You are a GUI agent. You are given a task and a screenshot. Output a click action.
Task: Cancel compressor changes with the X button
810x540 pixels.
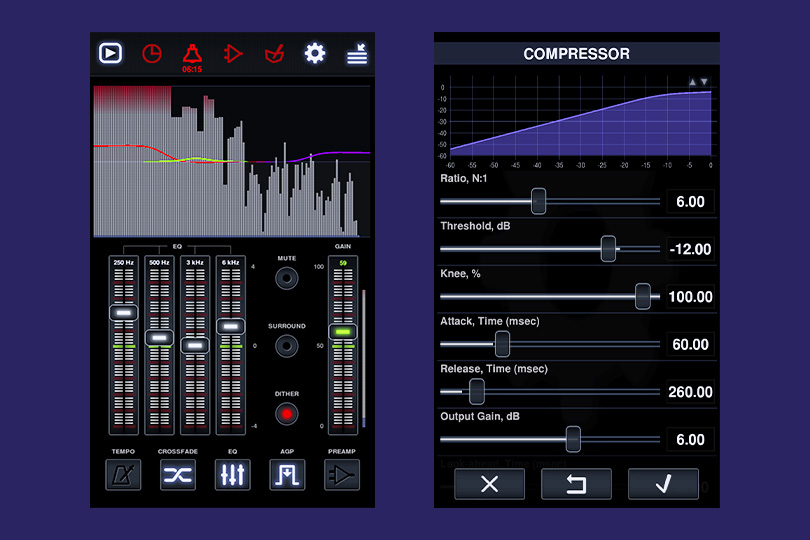pos(489,484)
